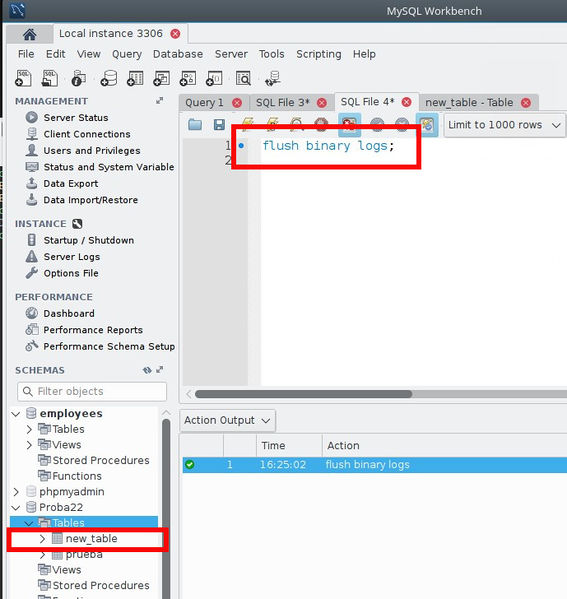Viewport: 567px width, 599px height.
Task: Open the Scripting menu
Action: pos(319,54)
